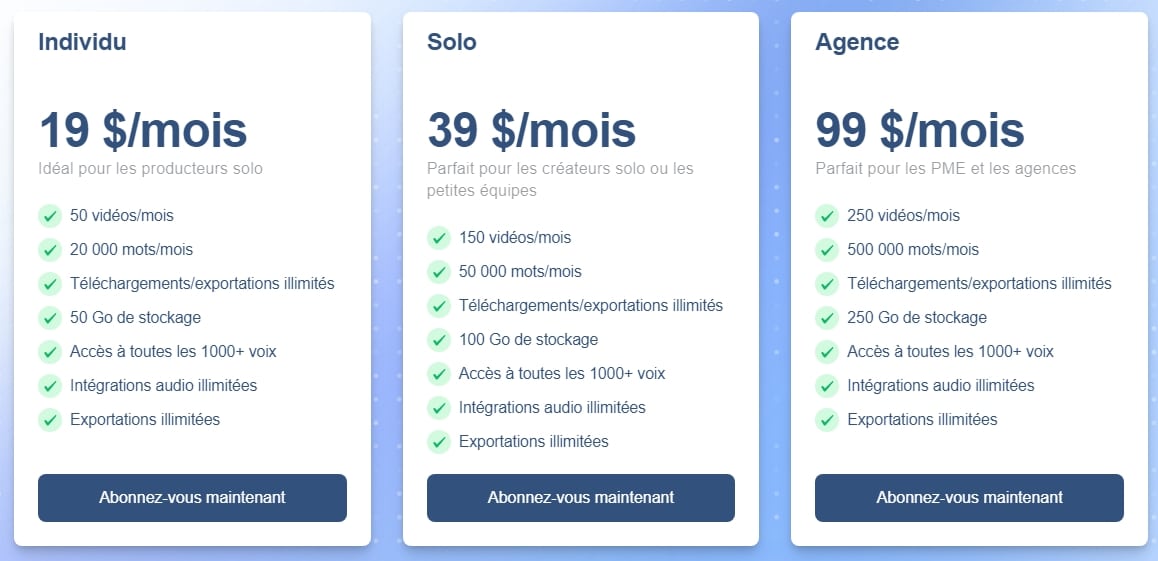Click the 99 $/mois price
This screenshot has height=561, width=1158.
(x=919, y=130)
